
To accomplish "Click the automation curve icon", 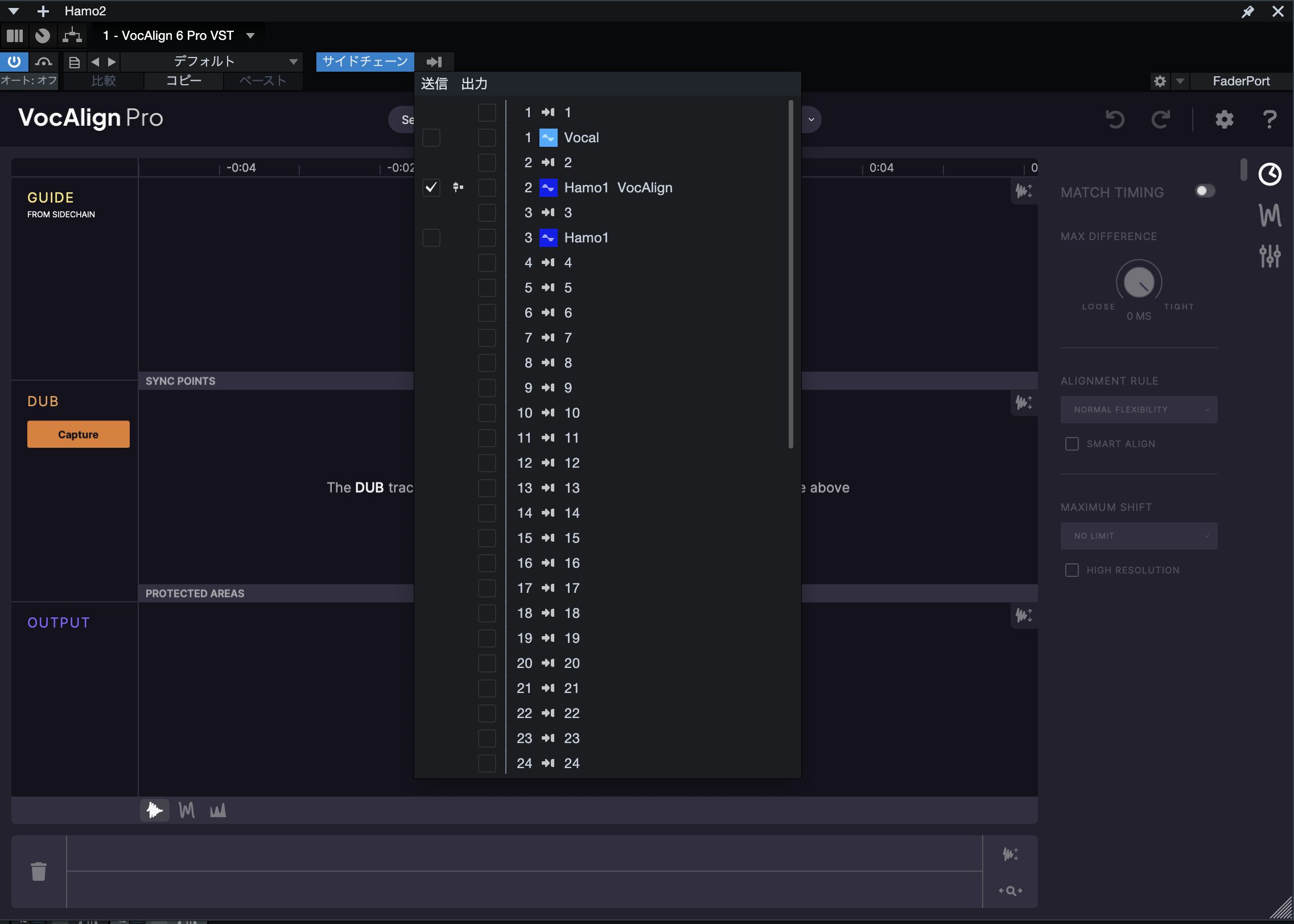I will 44,61.
